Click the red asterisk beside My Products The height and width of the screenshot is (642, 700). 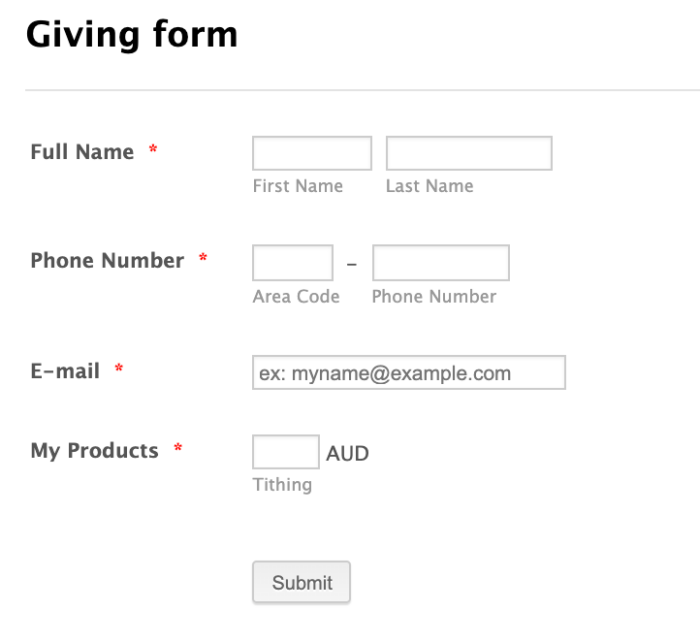[x=178, y=449]
